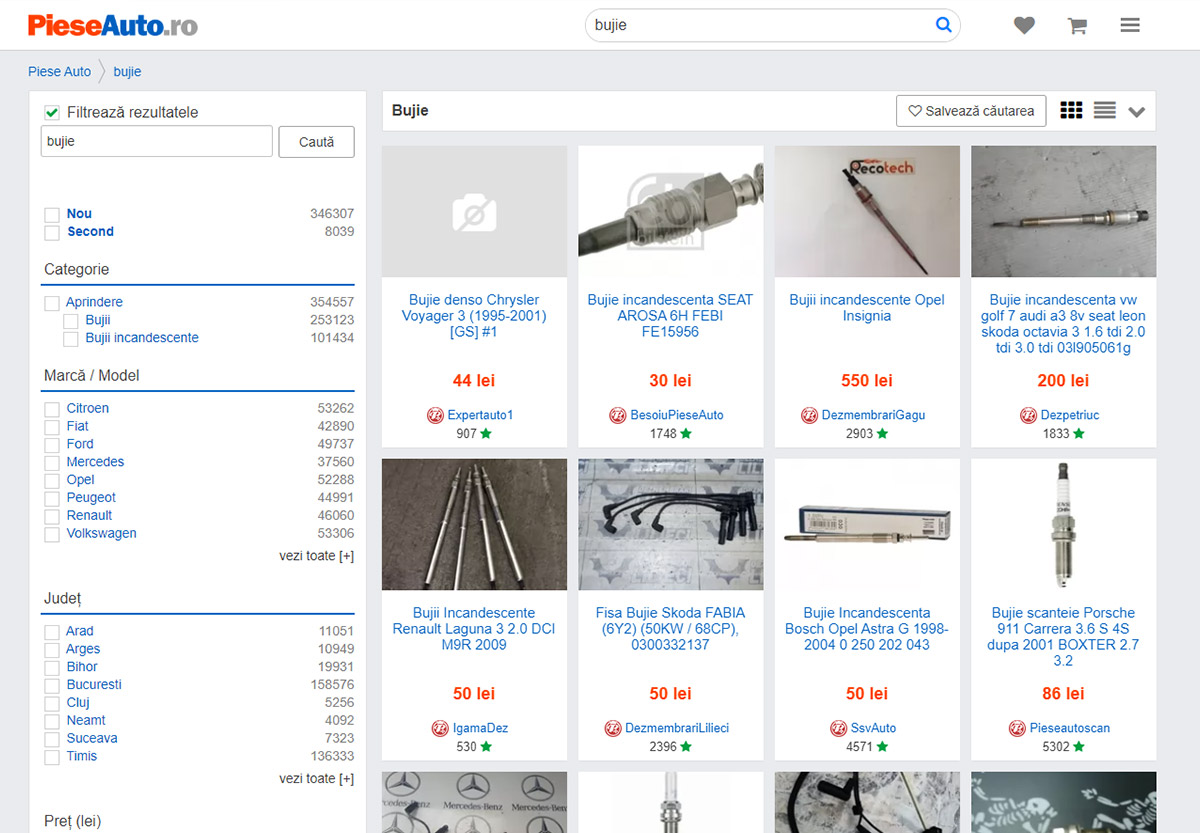Open Skoda FABIA ignition wires thumbnail
Image resolution: width=1200 pixels, height=833 pixels.
coord(671,524)
